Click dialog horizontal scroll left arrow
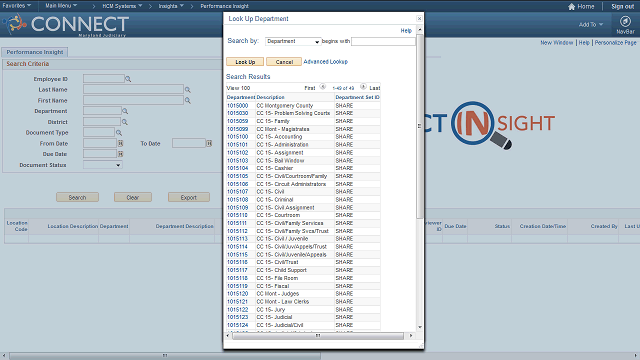Viewport: 640px width, 360px height. [x=228, y=336]
